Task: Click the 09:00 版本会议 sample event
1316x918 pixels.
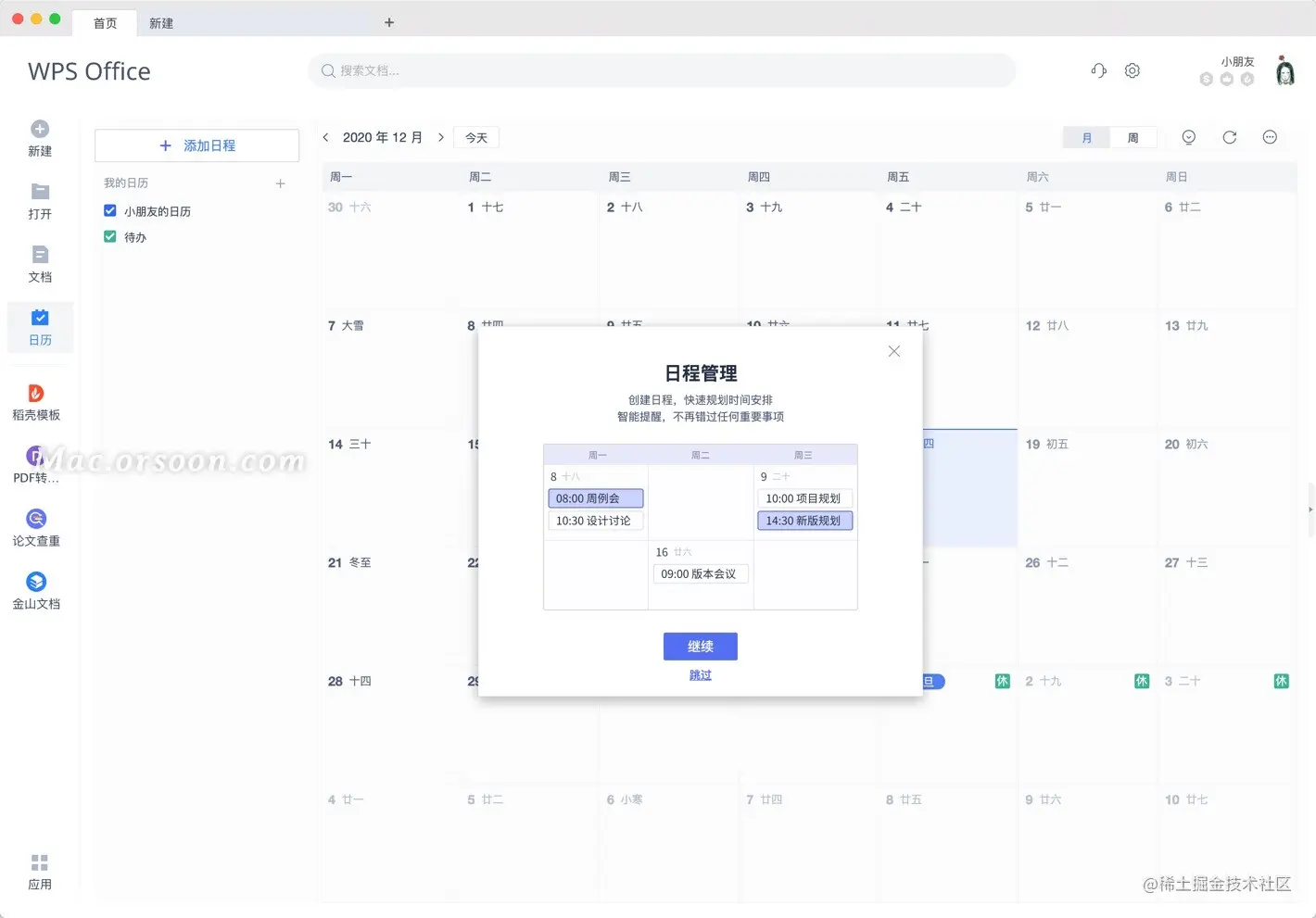Action: (700, 574)
